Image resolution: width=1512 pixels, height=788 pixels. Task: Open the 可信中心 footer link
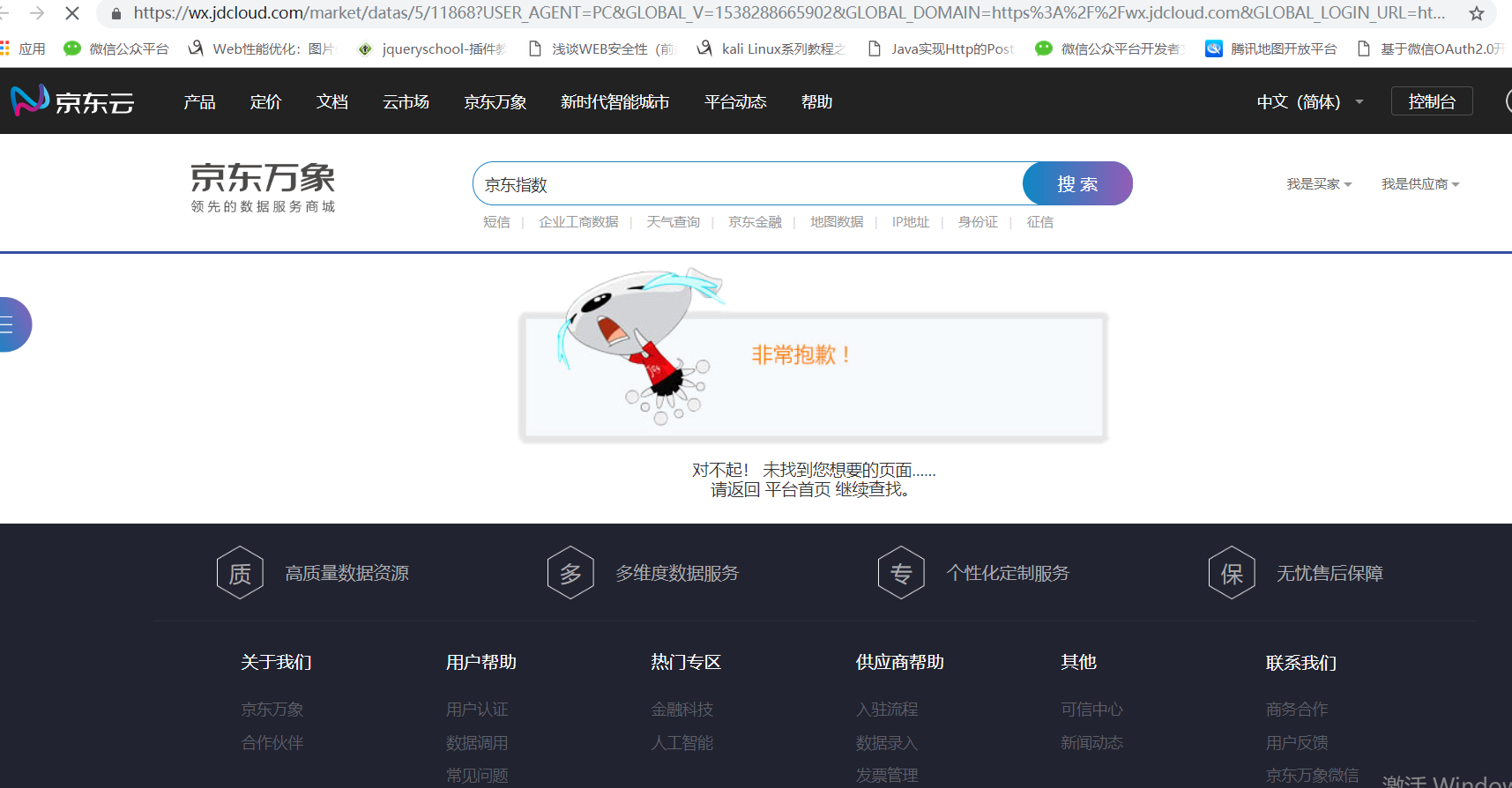point(1092,709)
